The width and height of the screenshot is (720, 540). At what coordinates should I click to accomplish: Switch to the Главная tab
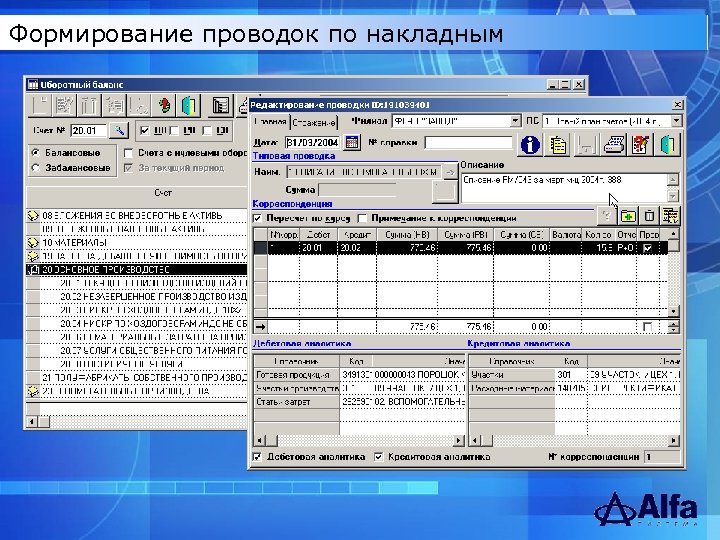271,122
